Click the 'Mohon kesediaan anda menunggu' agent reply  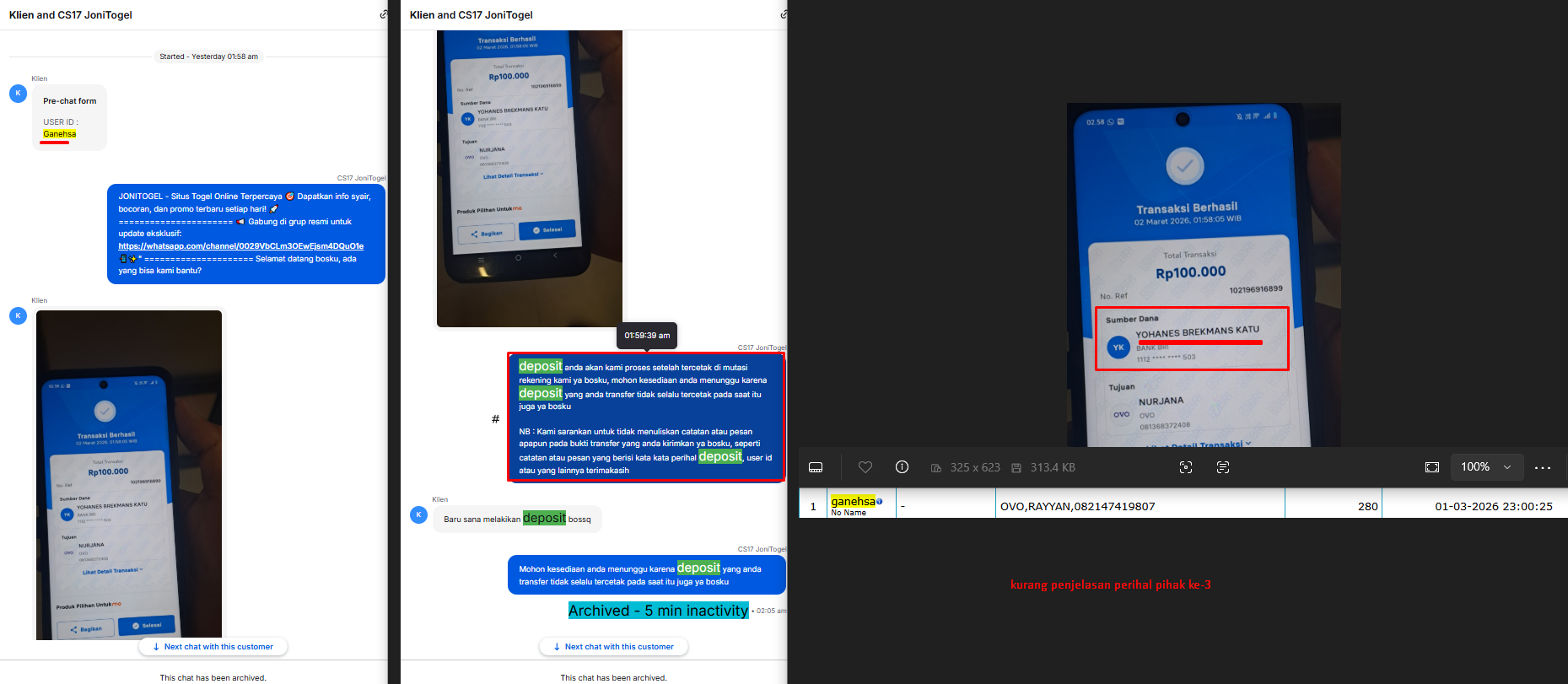click(647, 574)
